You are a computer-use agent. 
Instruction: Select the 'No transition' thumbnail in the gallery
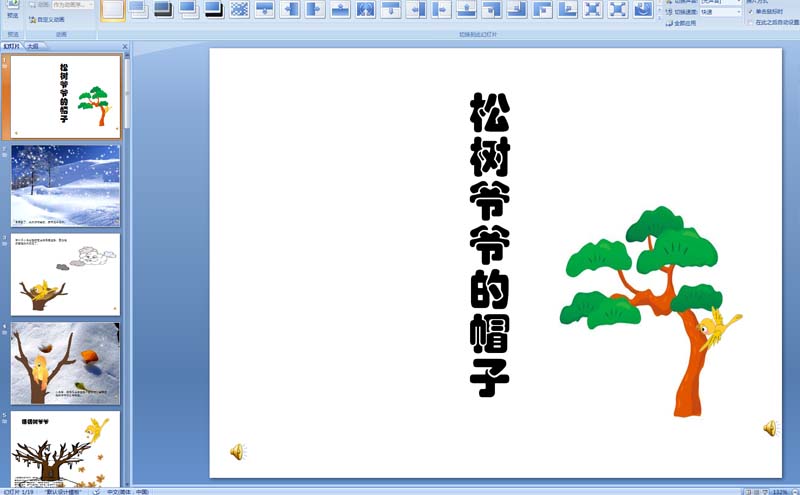[x=113, y=9]
